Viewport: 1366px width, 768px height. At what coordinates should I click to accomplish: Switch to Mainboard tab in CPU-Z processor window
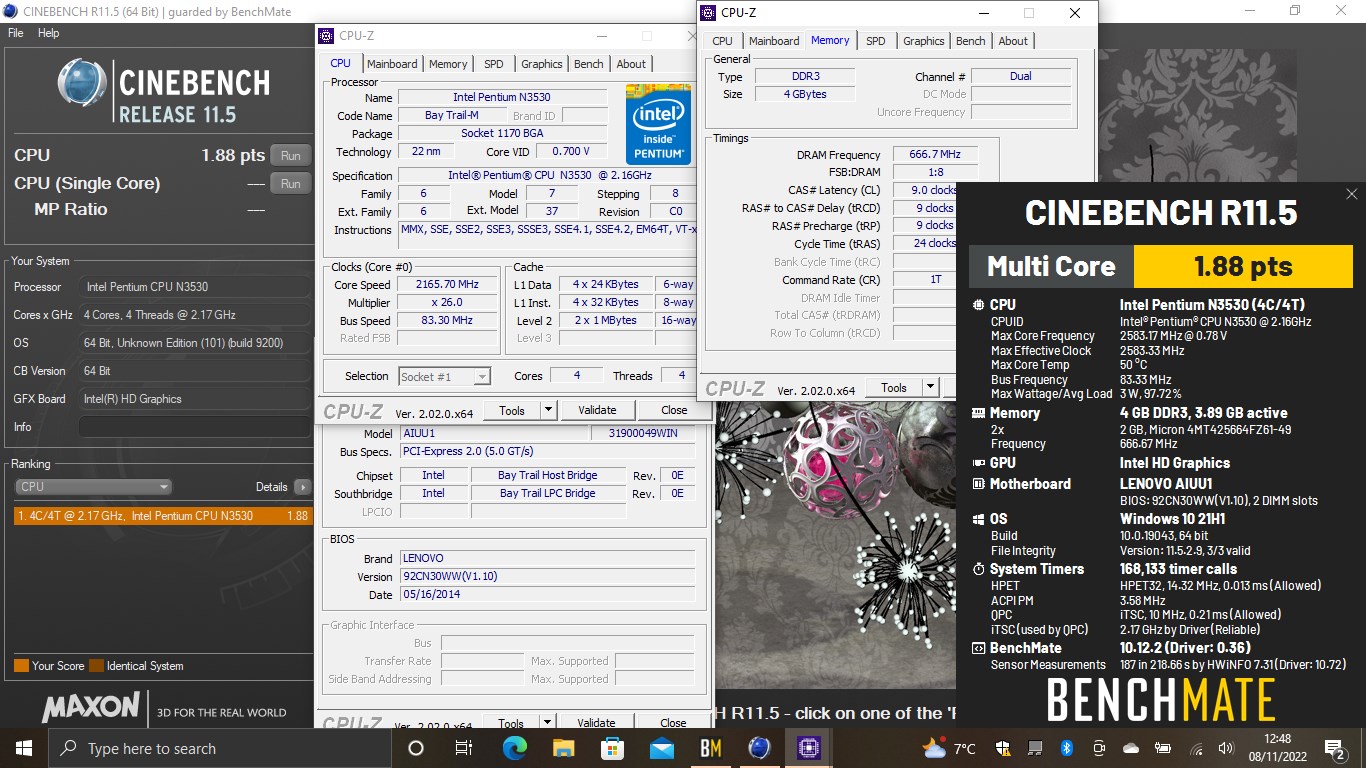pyautogui.click(x=392, y=64)
